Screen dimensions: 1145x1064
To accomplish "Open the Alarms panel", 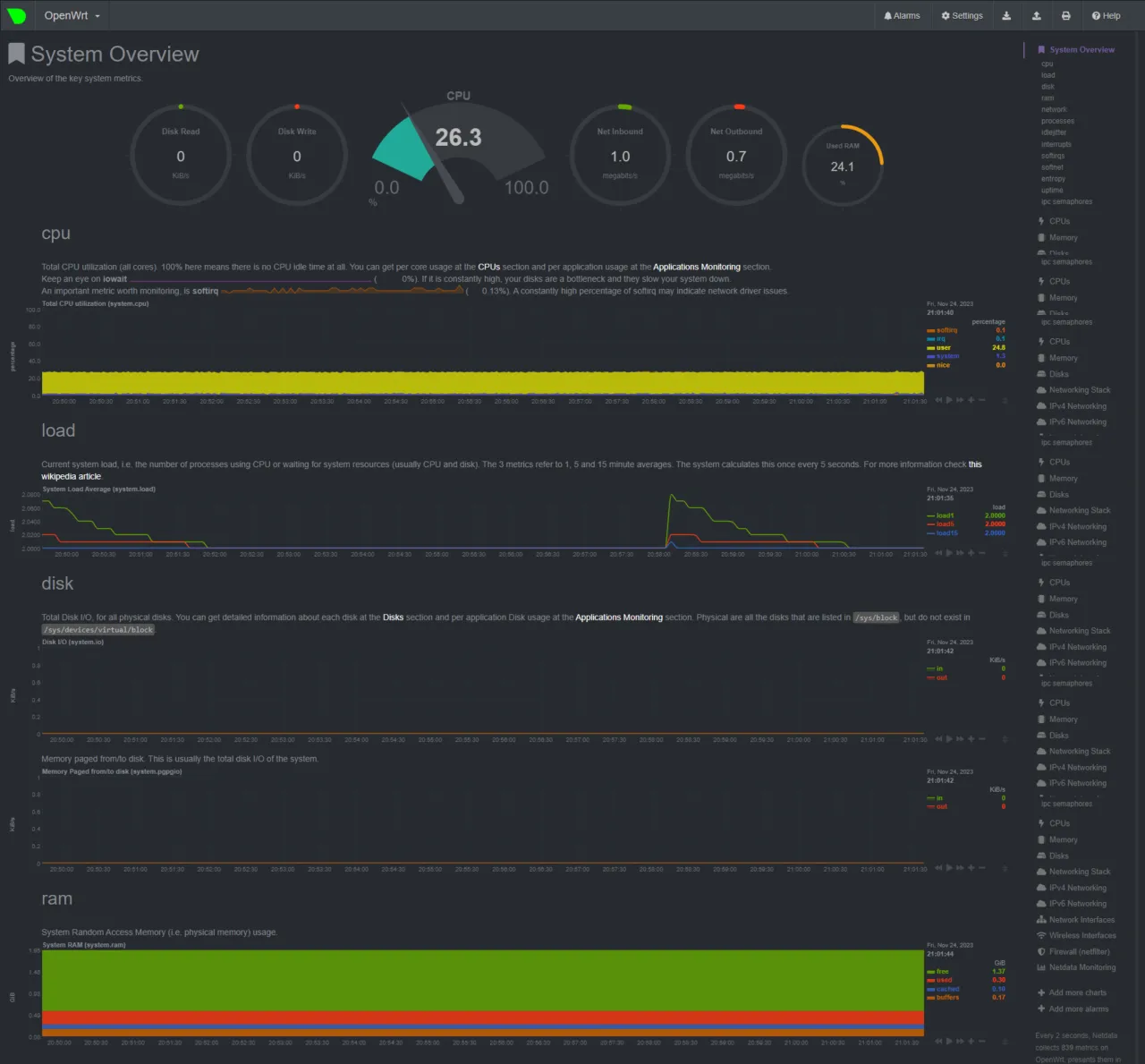I will tap(902, 15).
